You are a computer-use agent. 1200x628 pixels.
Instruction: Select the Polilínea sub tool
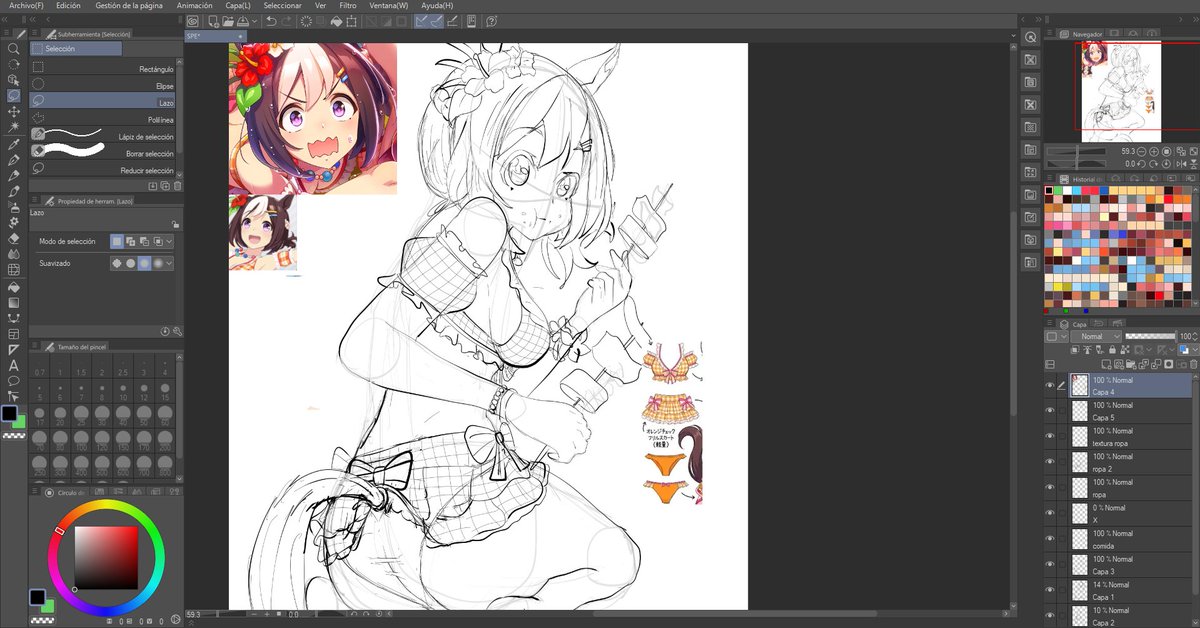tap(104, 117)
